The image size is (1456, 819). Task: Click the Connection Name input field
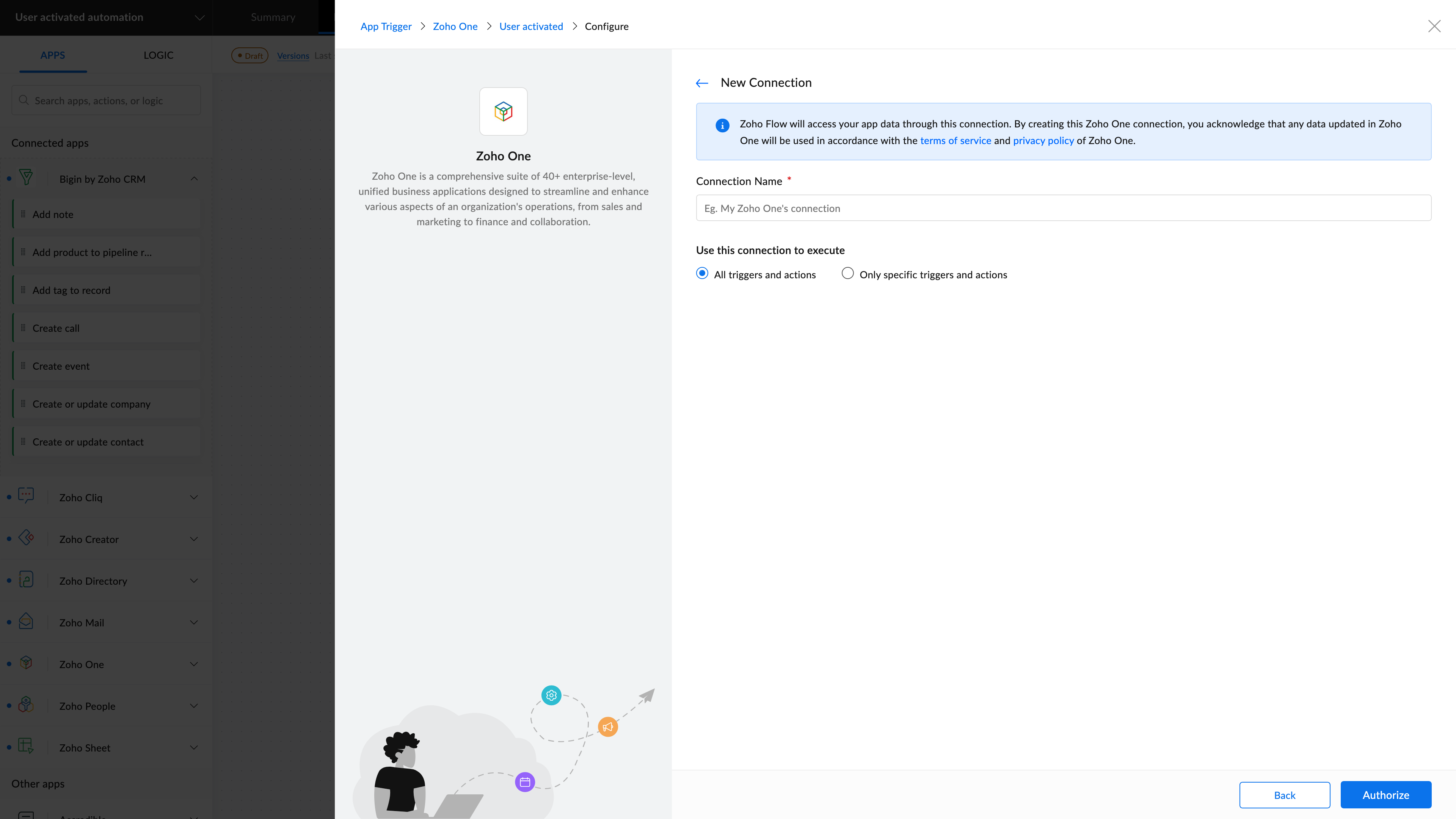[x=1063, y=208]
